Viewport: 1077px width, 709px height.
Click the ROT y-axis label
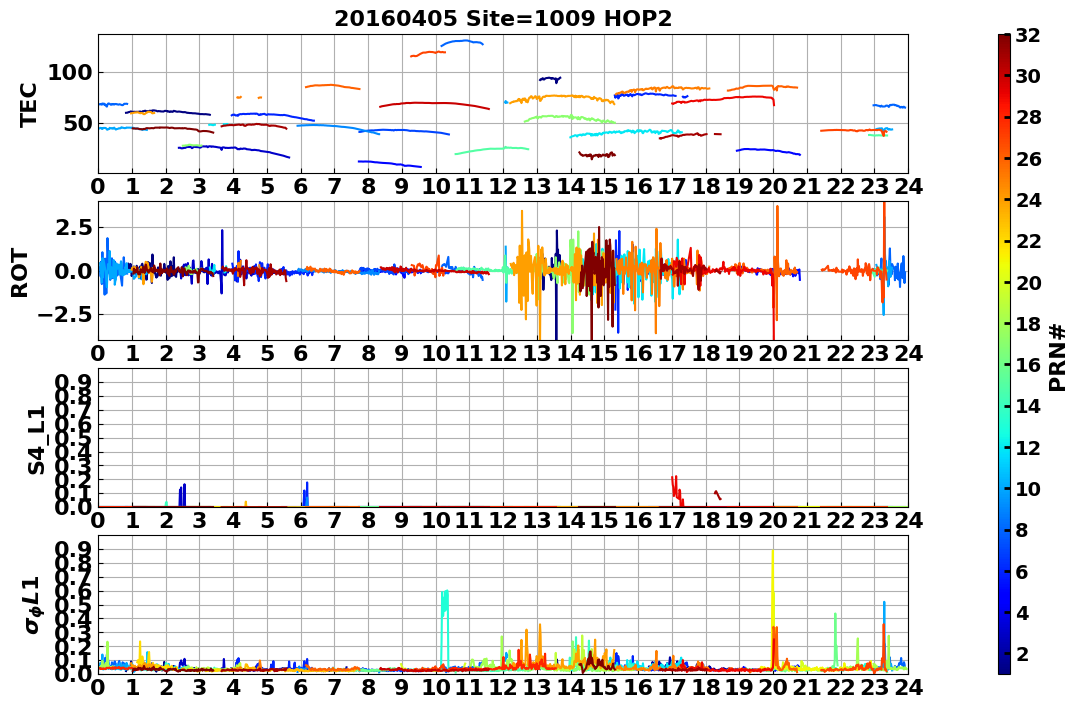(20, 272)
